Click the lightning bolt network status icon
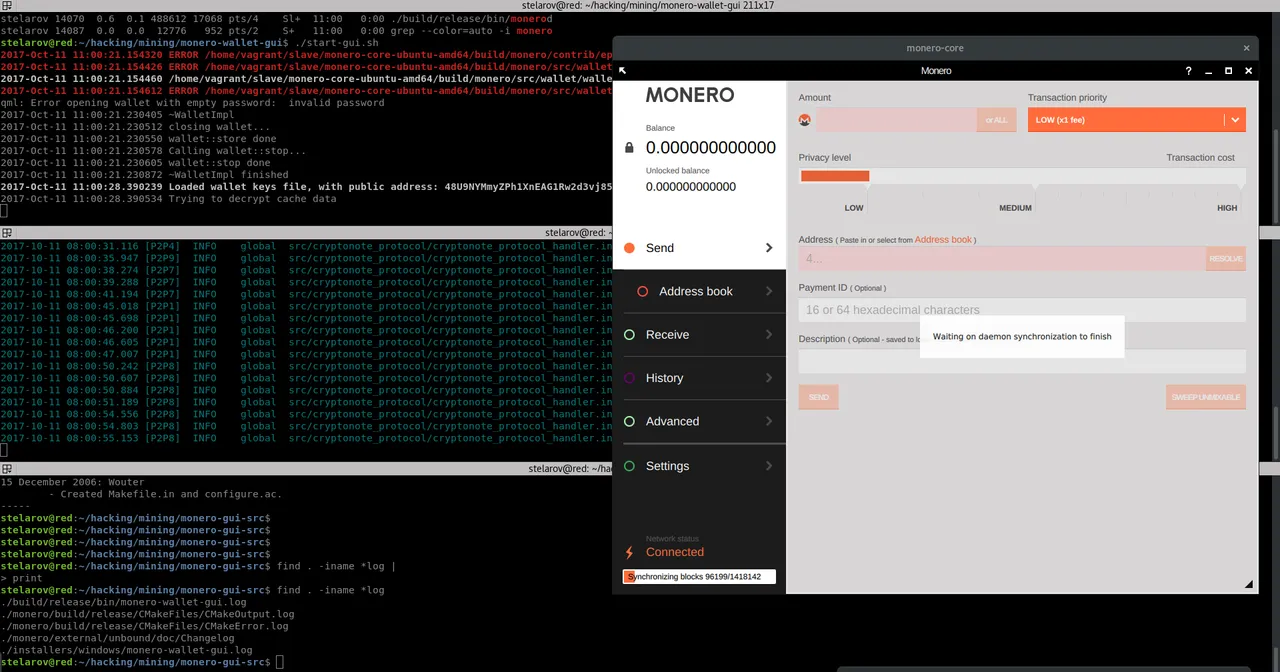1280x672 pixels. 629,552
